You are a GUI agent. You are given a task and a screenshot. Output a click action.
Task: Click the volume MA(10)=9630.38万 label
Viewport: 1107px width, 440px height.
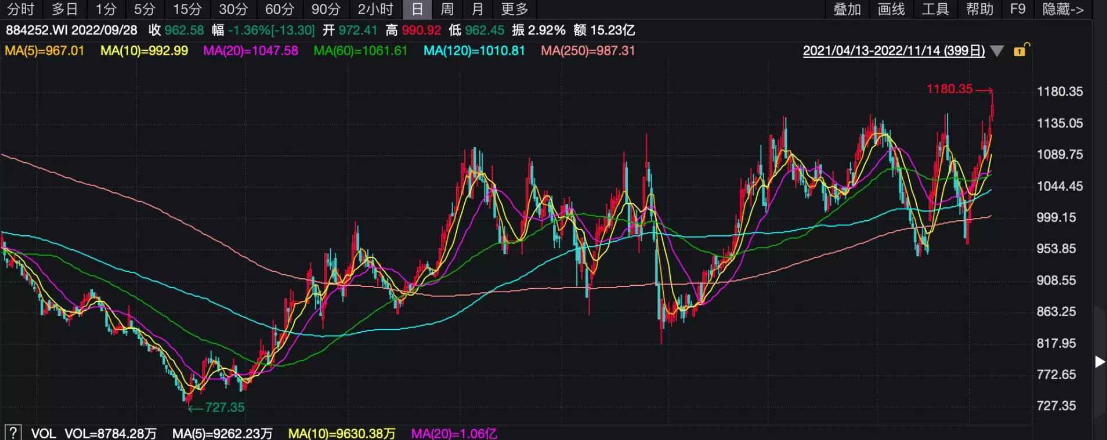click(343, 433)
